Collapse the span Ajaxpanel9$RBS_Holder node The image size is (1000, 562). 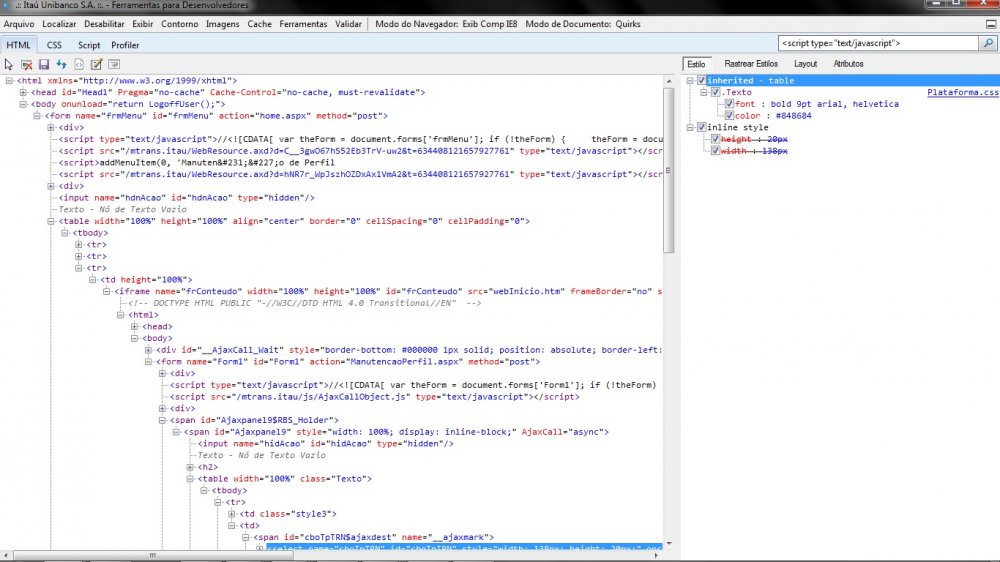tap(163, 420)
